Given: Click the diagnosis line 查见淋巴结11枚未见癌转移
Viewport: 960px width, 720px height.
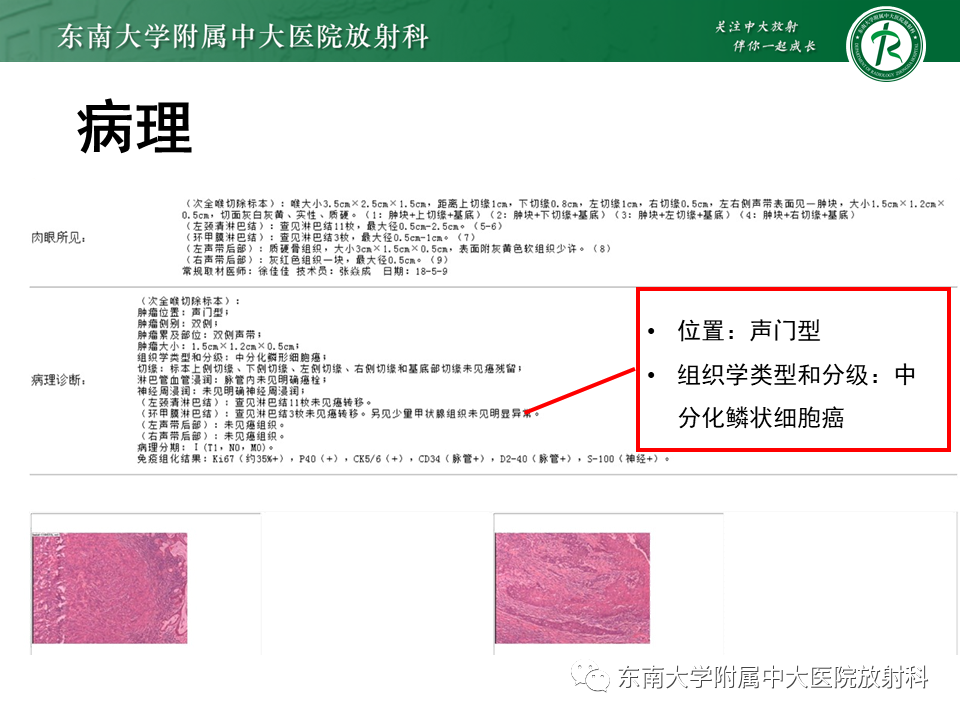Looking at the screenshot, I should point(255,402).
